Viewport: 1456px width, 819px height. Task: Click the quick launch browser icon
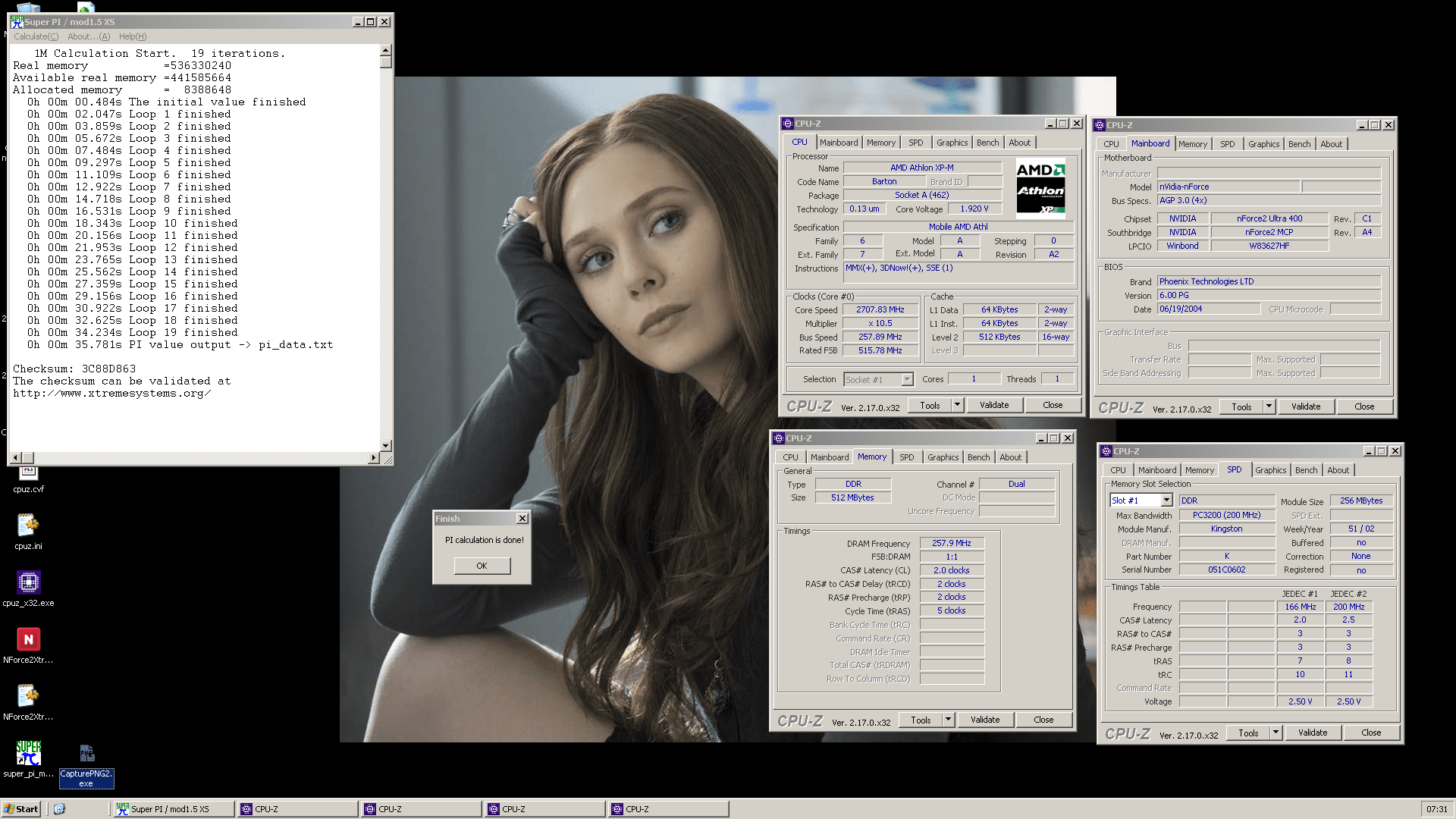click(60, 809)
